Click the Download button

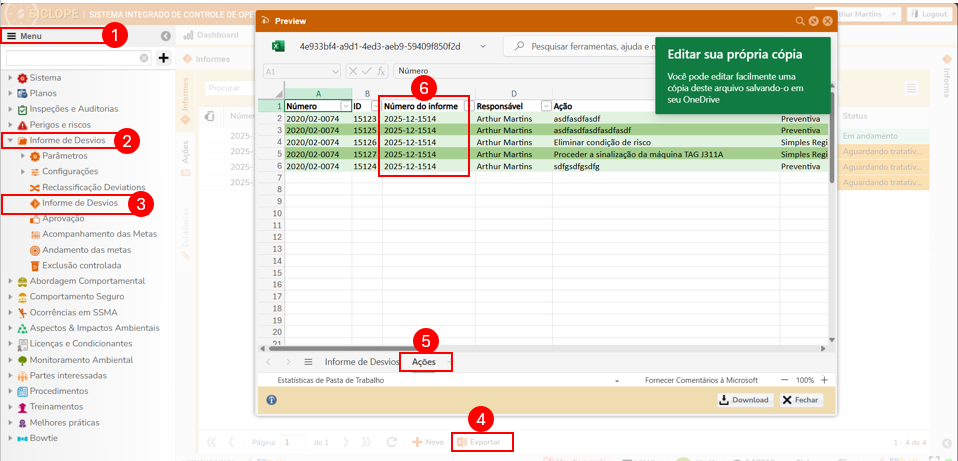tap(744, 400)
